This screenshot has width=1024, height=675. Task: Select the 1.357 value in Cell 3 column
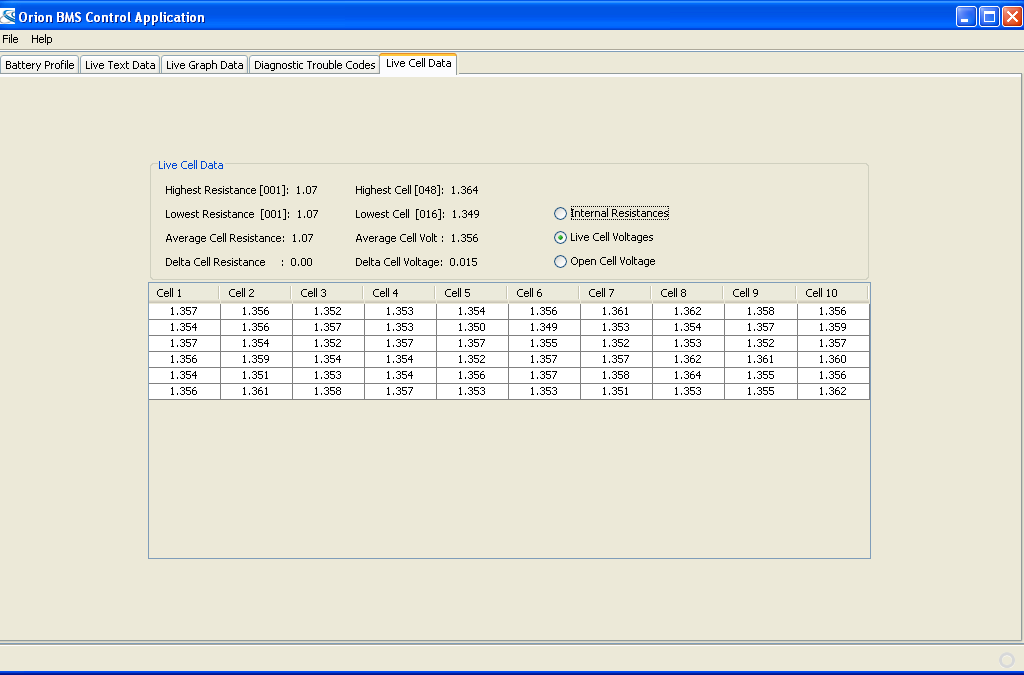[328, 327]
